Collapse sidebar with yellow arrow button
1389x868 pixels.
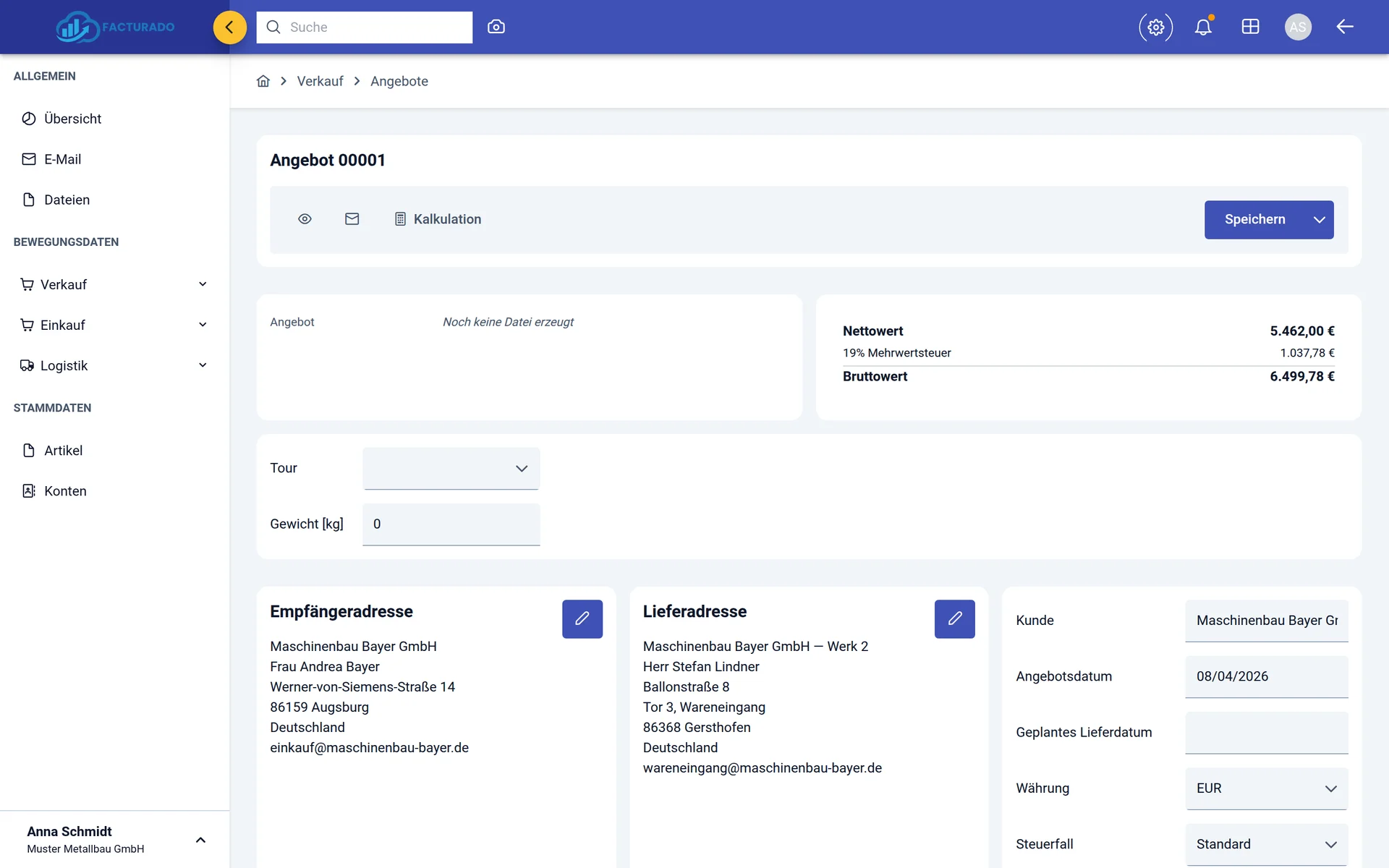[229, 27]
